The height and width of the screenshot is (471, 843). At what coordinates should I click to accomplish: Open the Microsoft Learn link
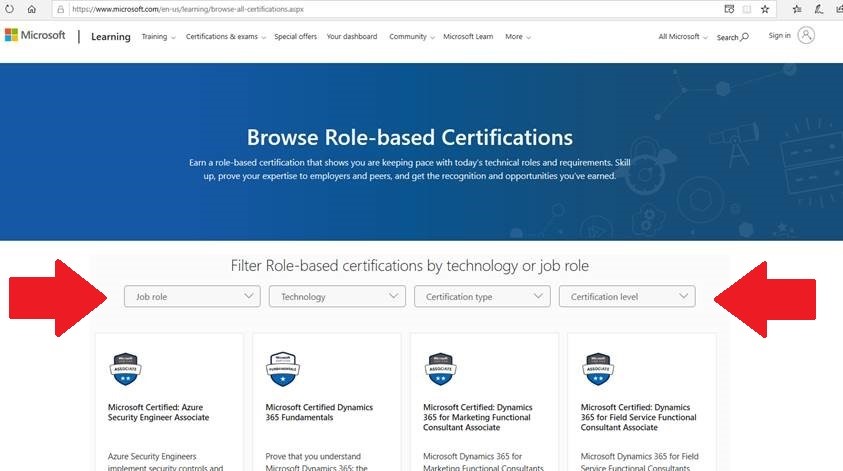468,37
